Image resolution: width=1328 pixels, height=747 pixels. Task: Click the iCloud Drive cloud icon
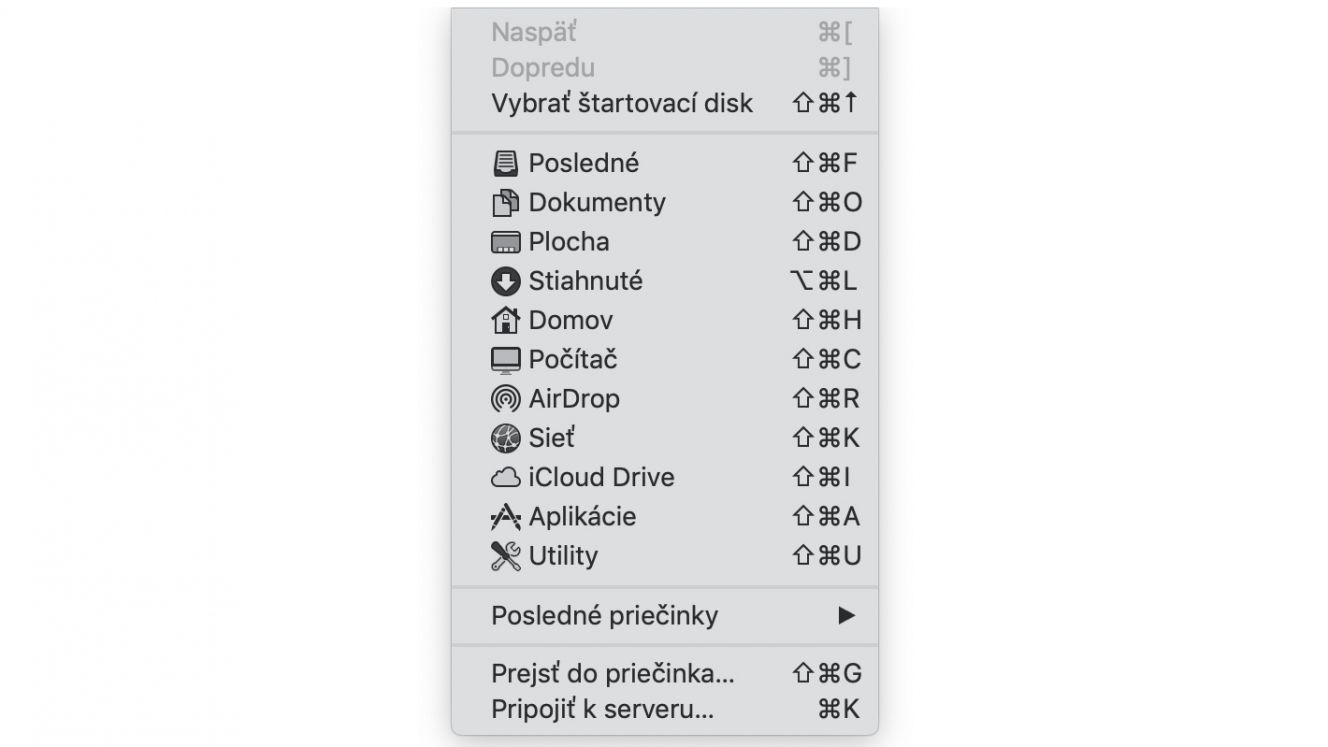[506, 478]
